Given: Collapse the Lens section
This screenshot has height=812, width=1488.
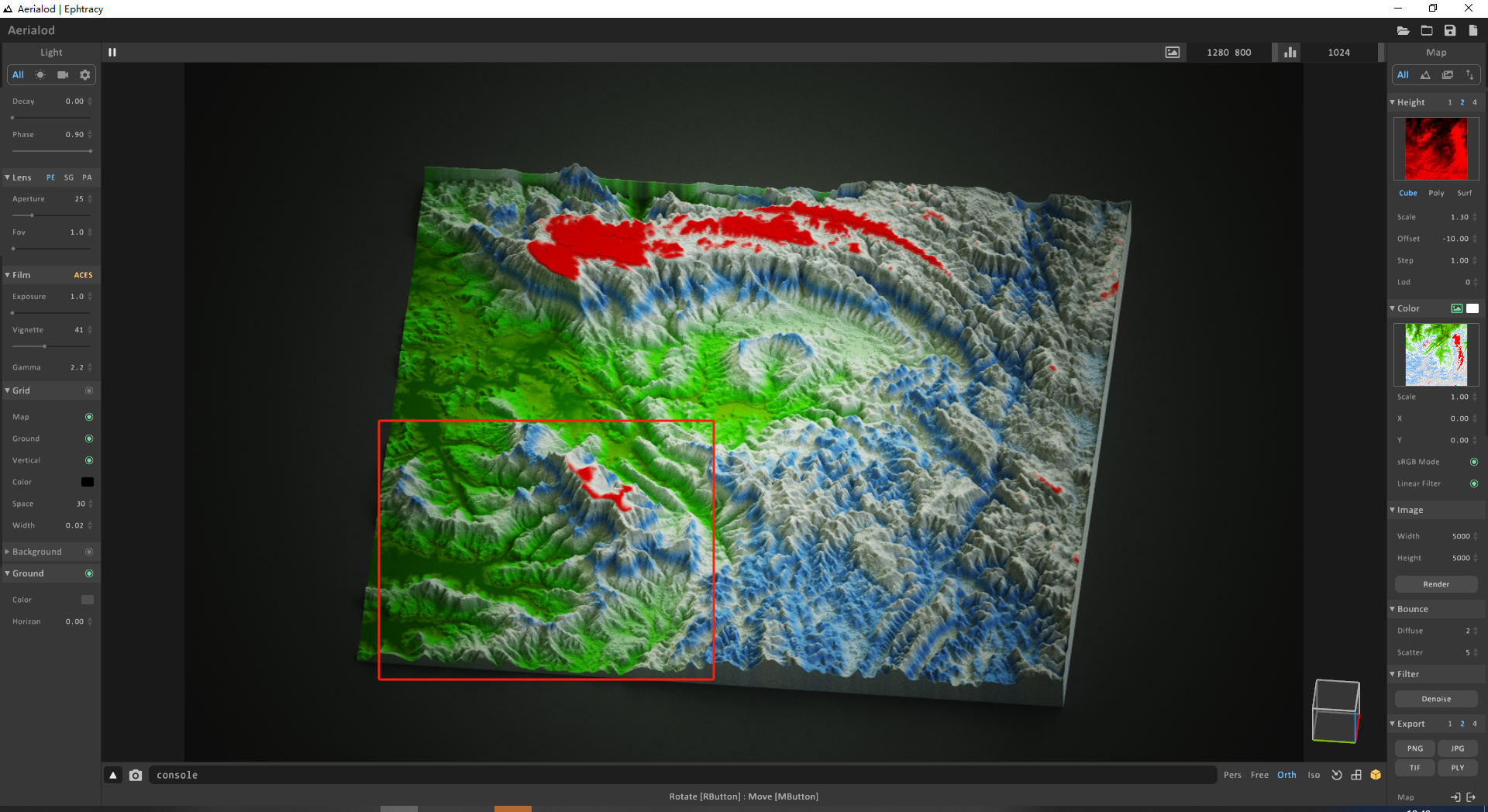Looking at the screenshot, I should [x=8, y=177].
